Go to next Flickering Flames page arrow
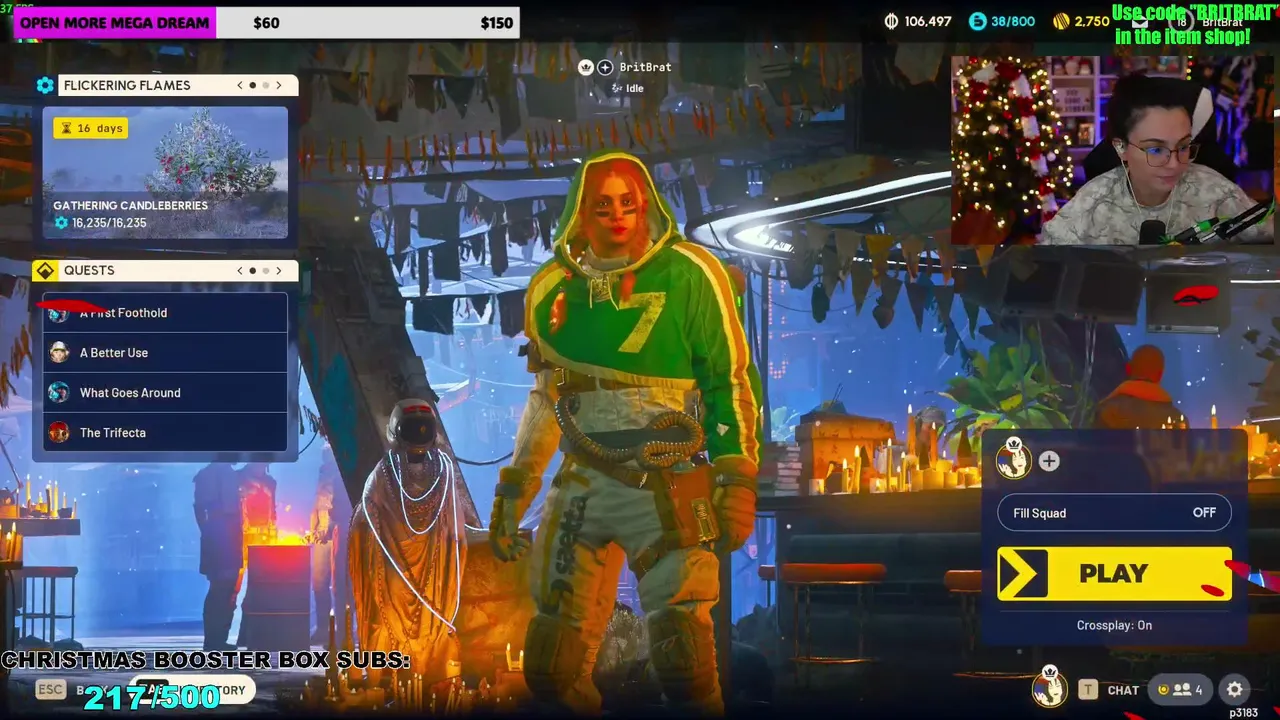Screen dimensions: 1280x720 click(x=279, y=85)
